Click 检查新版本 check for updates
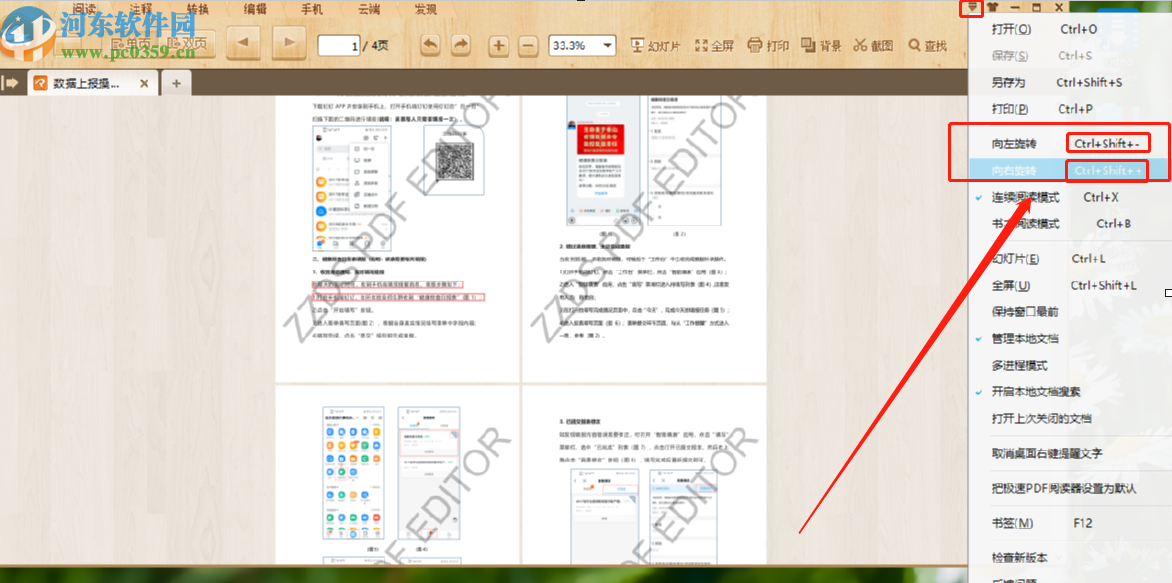 point(1019,558)
